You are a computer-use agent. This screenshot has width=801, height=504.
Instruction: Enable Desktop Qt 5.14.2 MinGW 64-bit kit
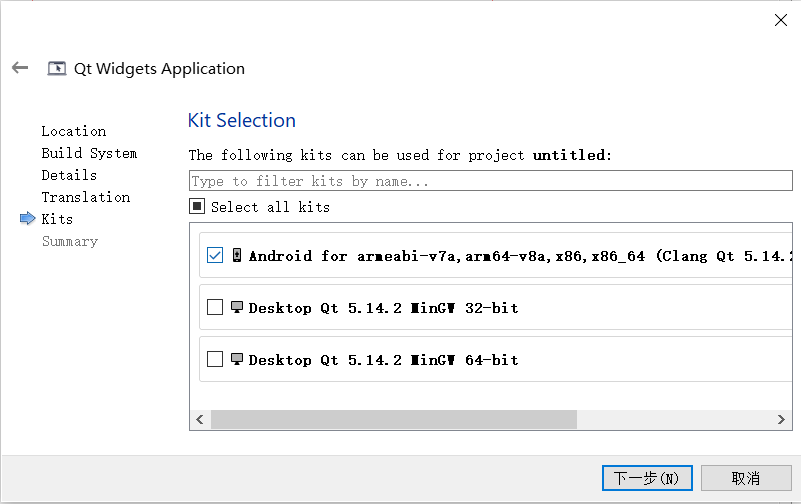(x=215, y=359)
